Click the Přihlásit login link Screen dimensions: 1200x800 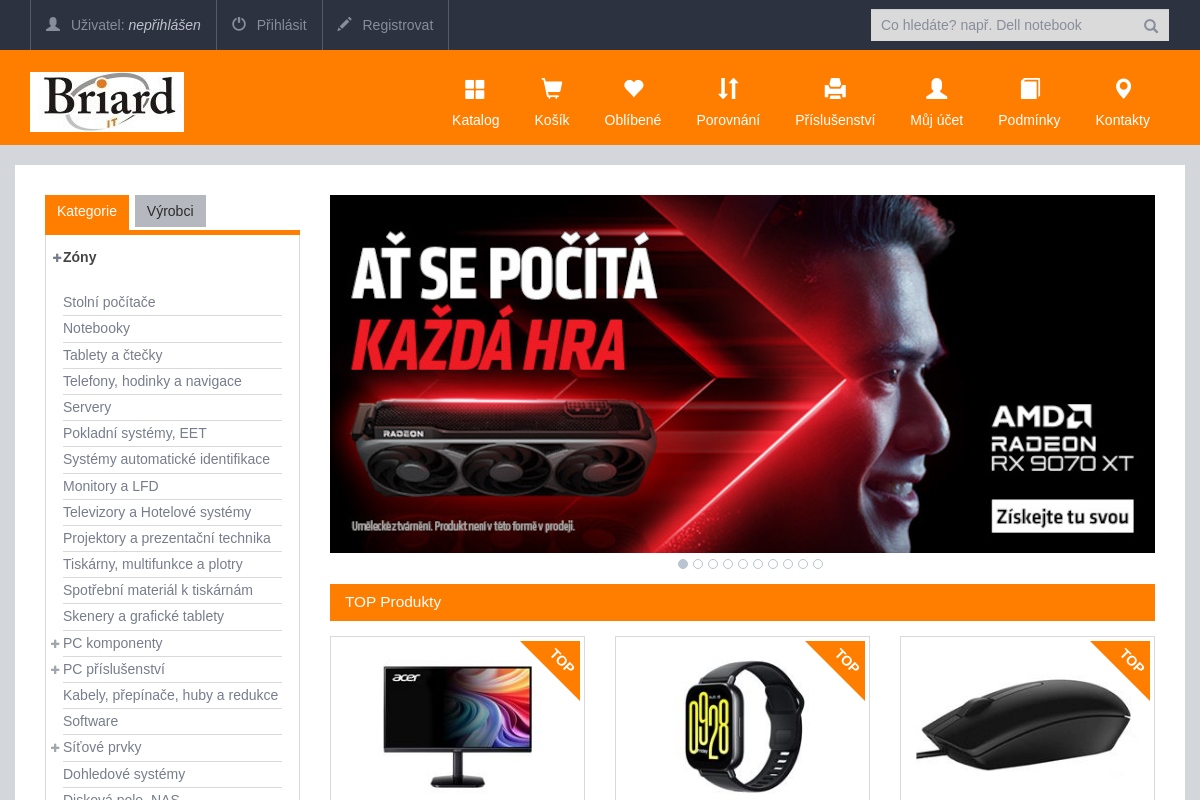(281, 25)
